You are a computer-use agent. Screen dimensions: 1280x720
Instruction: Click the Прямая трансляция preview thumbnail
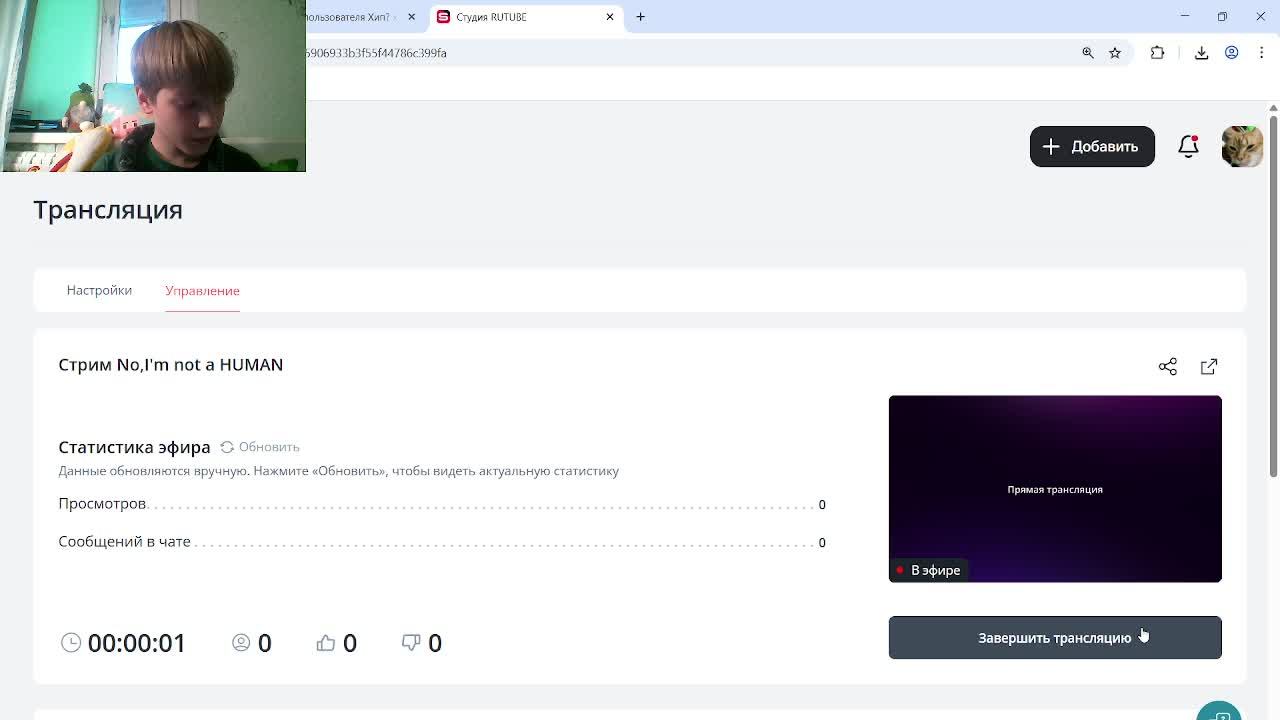tap(1055, 489)
